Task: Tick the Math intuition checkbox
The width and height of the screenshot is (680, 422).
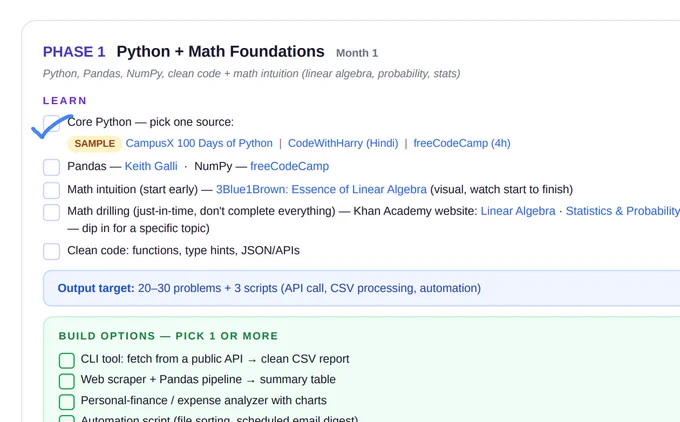Action: pyautogui.click(x=52, y=190)
